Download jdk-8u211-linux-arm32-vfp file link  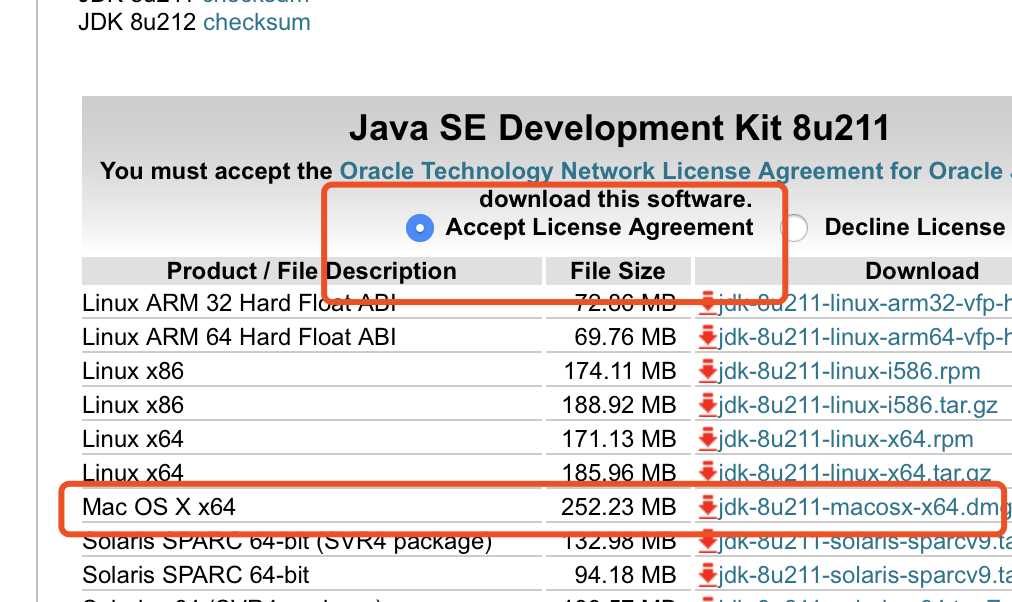865,303
